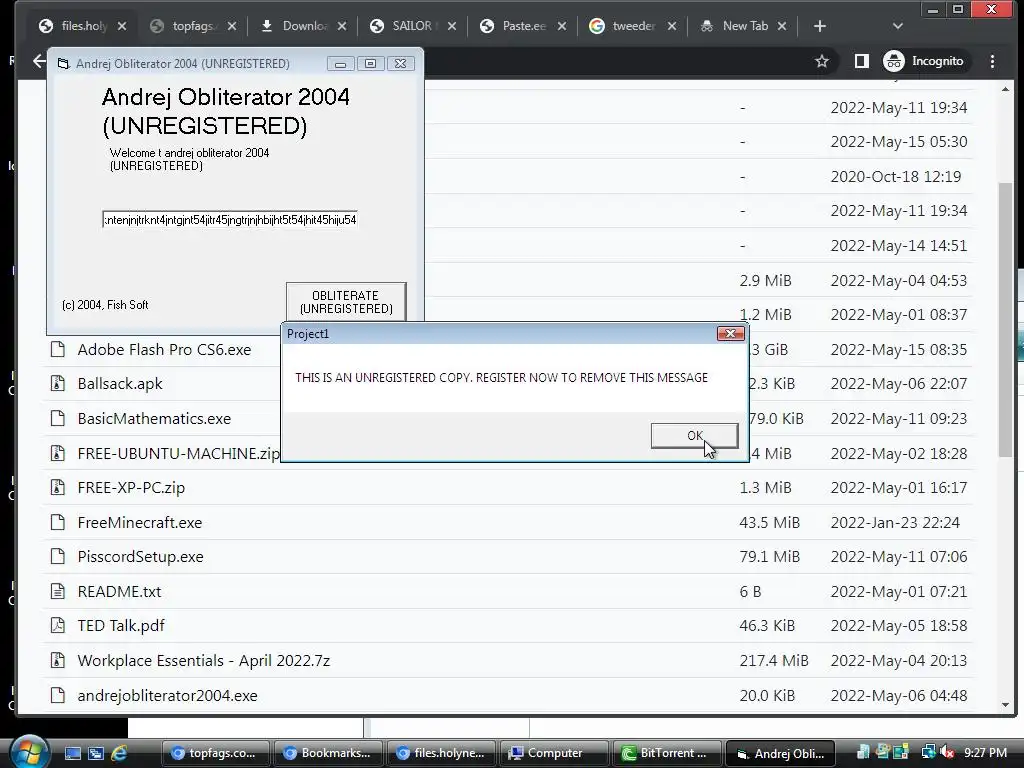Click the page scrollbar up arrow
The height and width of the screenshot is (768, 1024).
(x=1005, y=89)
